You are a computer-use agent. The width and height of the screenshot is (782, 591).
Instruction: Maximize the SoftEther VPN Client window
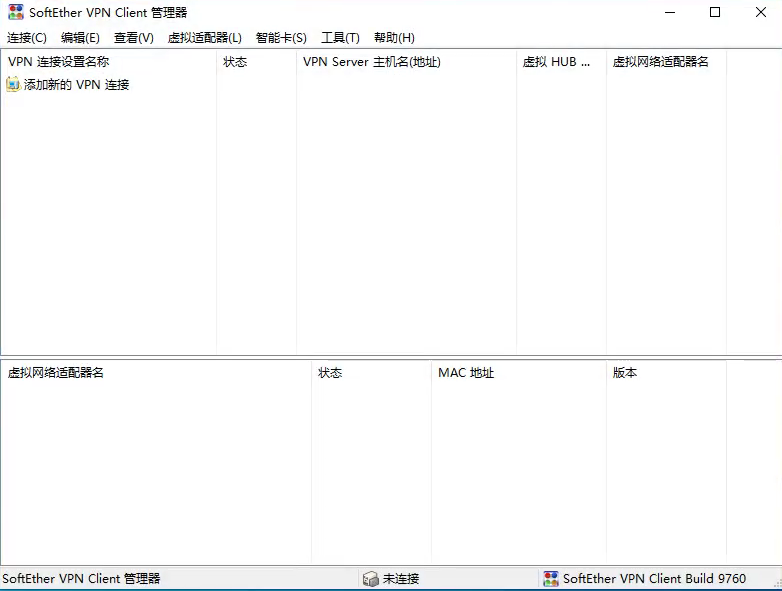(715, 12)
